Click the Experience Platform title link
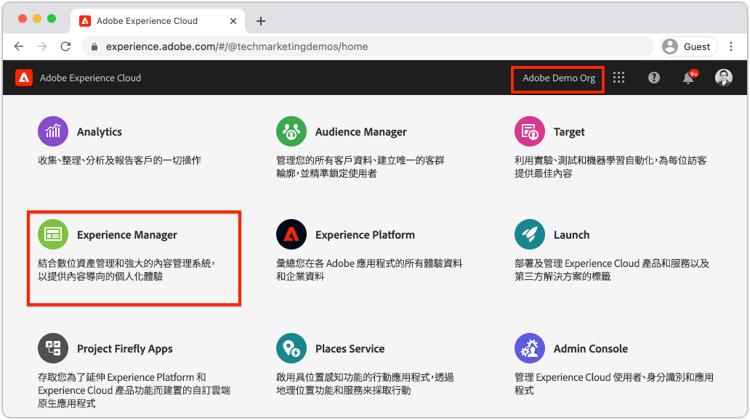Viewport: 750px width, 420px height. pos(365,235)
